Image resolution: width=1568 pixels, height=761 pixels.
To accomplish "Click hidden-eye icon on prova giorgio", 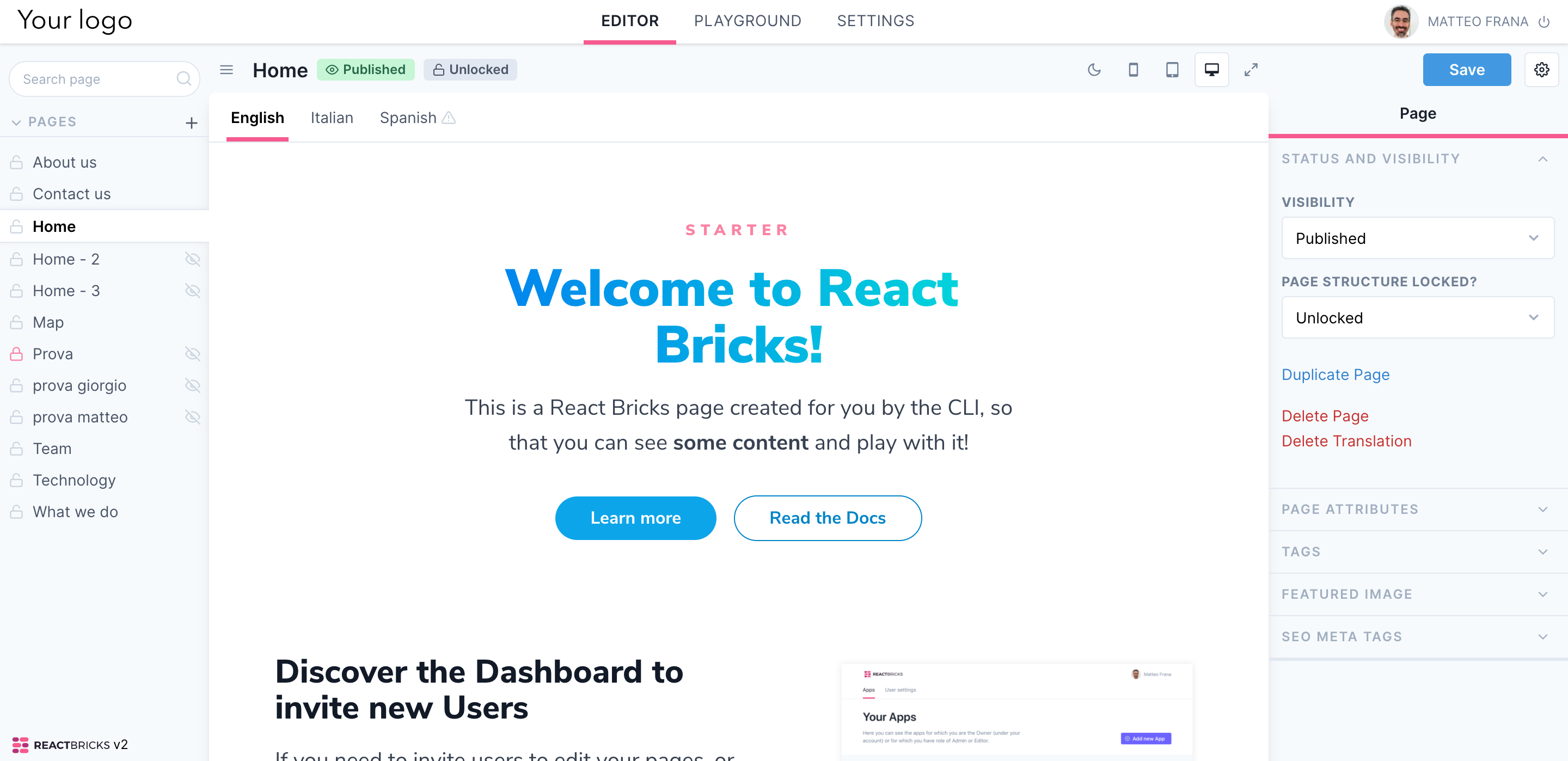I will click(192, 385).
